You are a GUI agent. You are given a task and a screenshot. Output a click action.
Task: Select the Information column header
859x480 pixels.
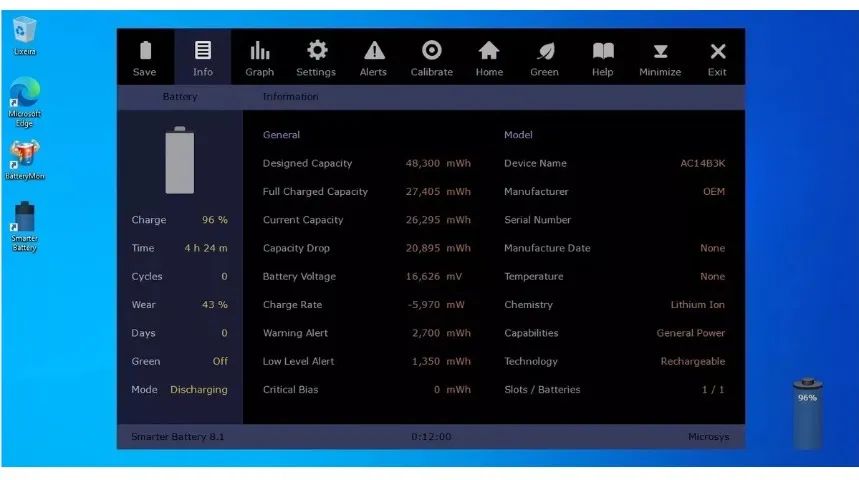pyautogui.click(x=290, y=97)
